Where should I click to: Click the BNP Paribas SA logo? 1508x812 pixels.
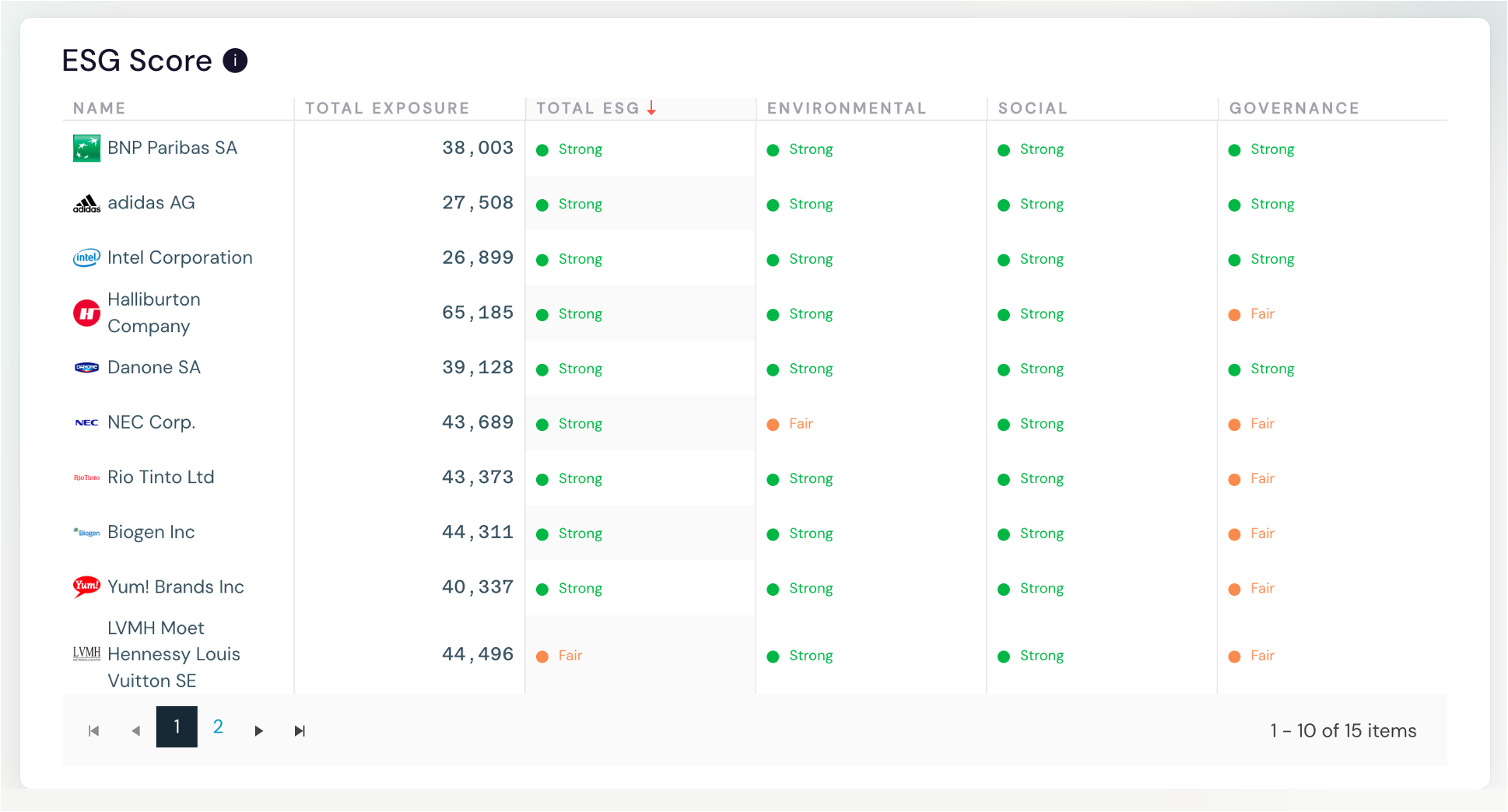[x=86, y=148]
